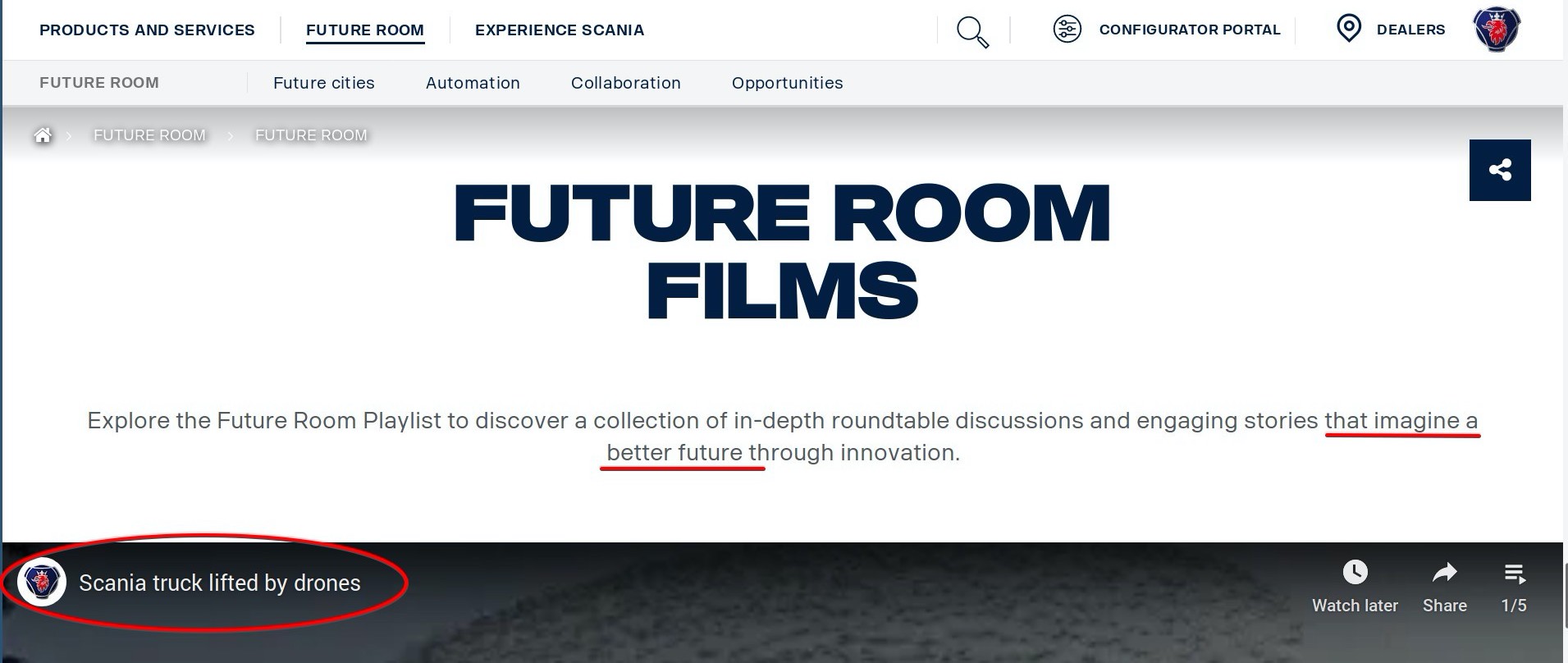
Task: Open the blue share button
Action: click(x=1500, y=170)
